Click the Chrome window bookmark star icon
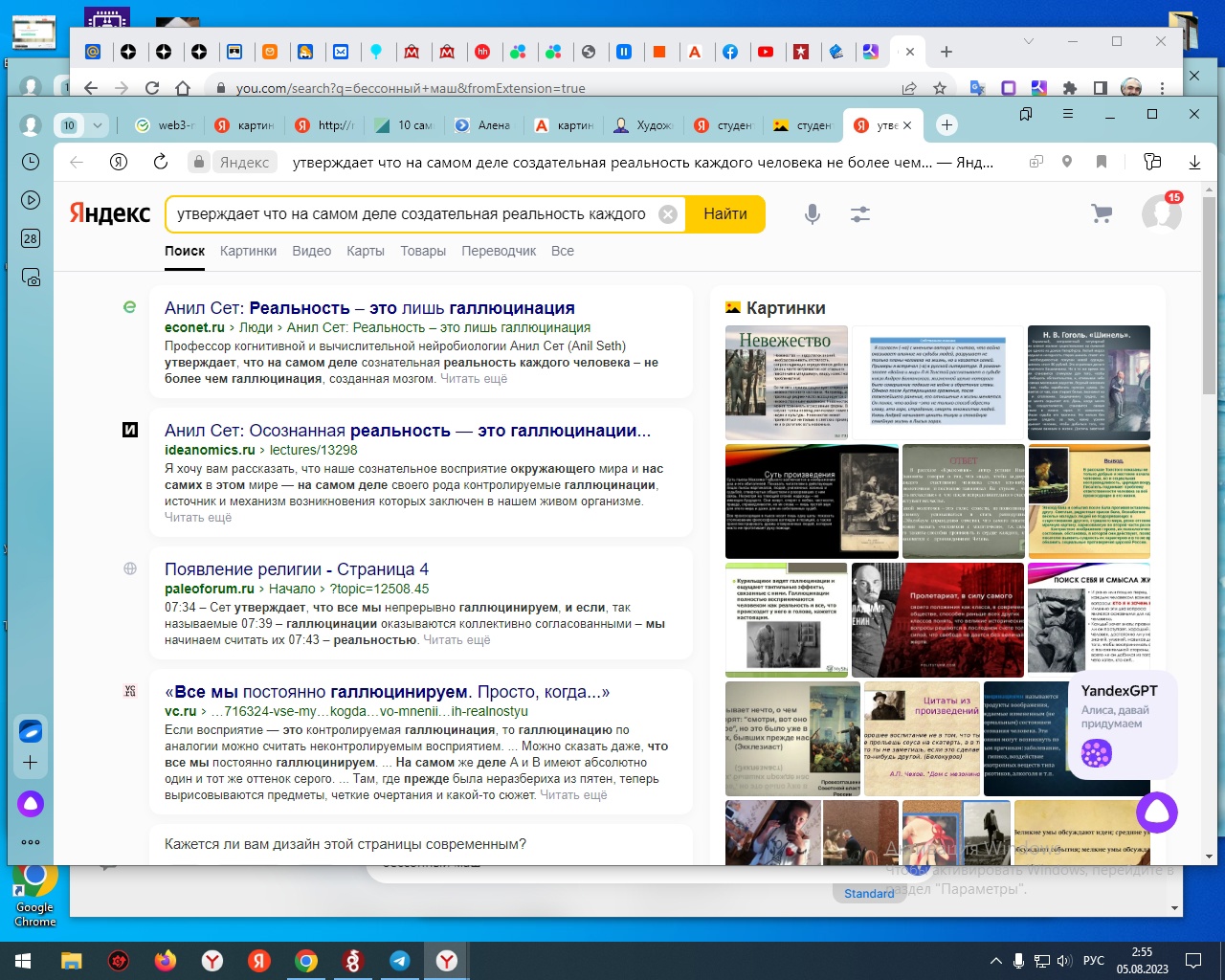Viewport: 1225px width, 980px height. point(940,88)
